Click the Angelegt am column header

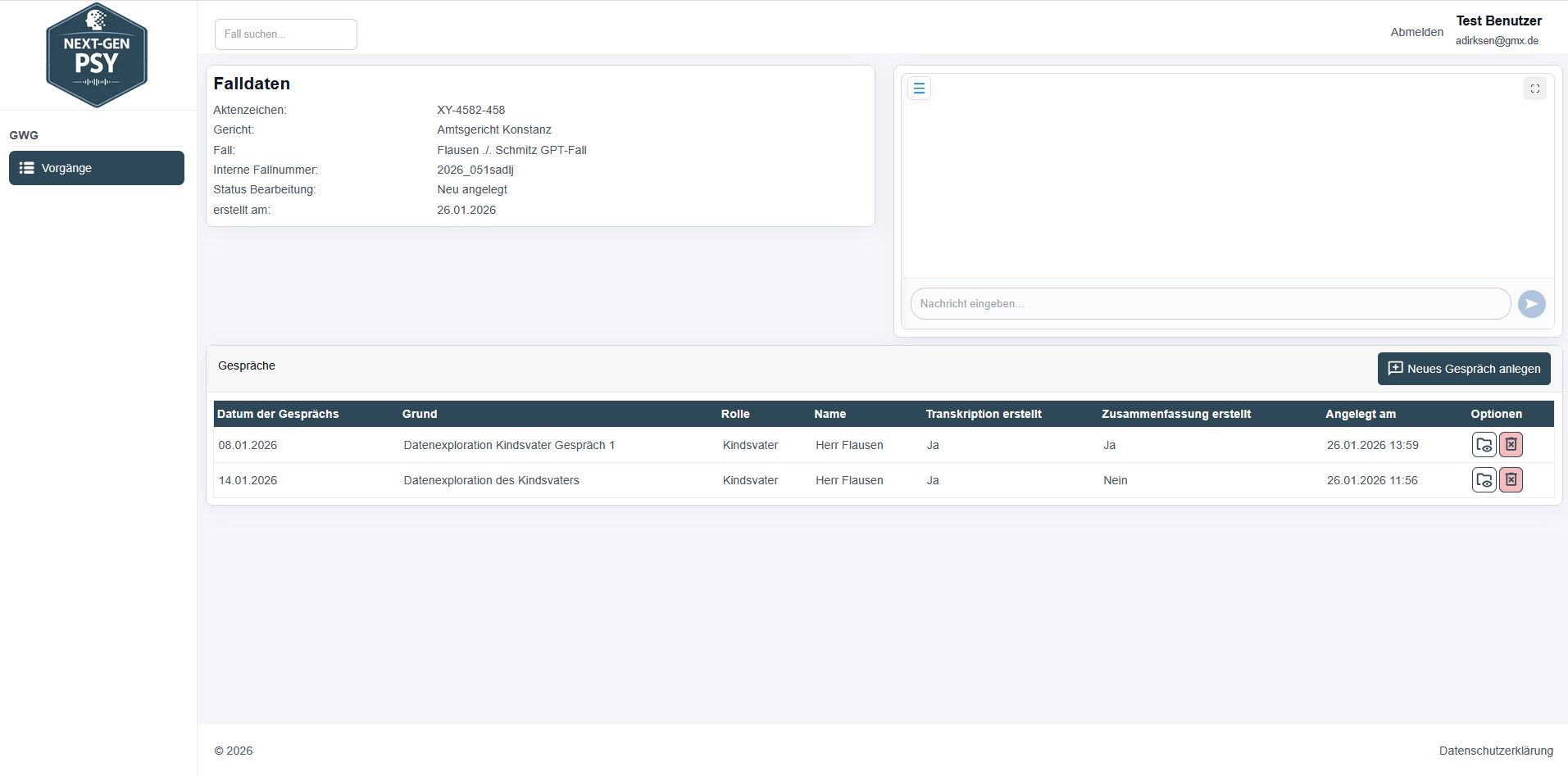[x=1360, y=414]
